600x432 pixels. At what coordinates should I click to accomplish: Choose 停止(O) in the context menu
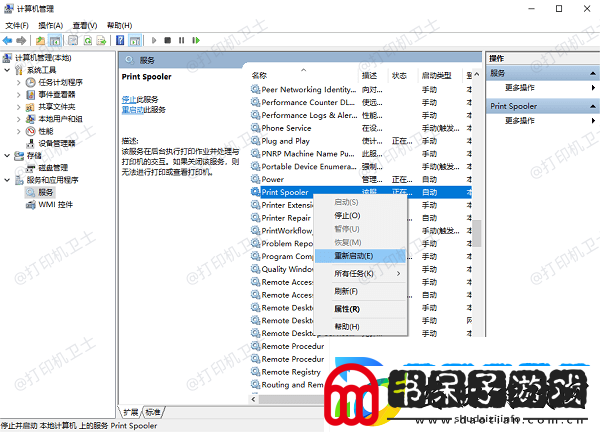tap(360, 216)
